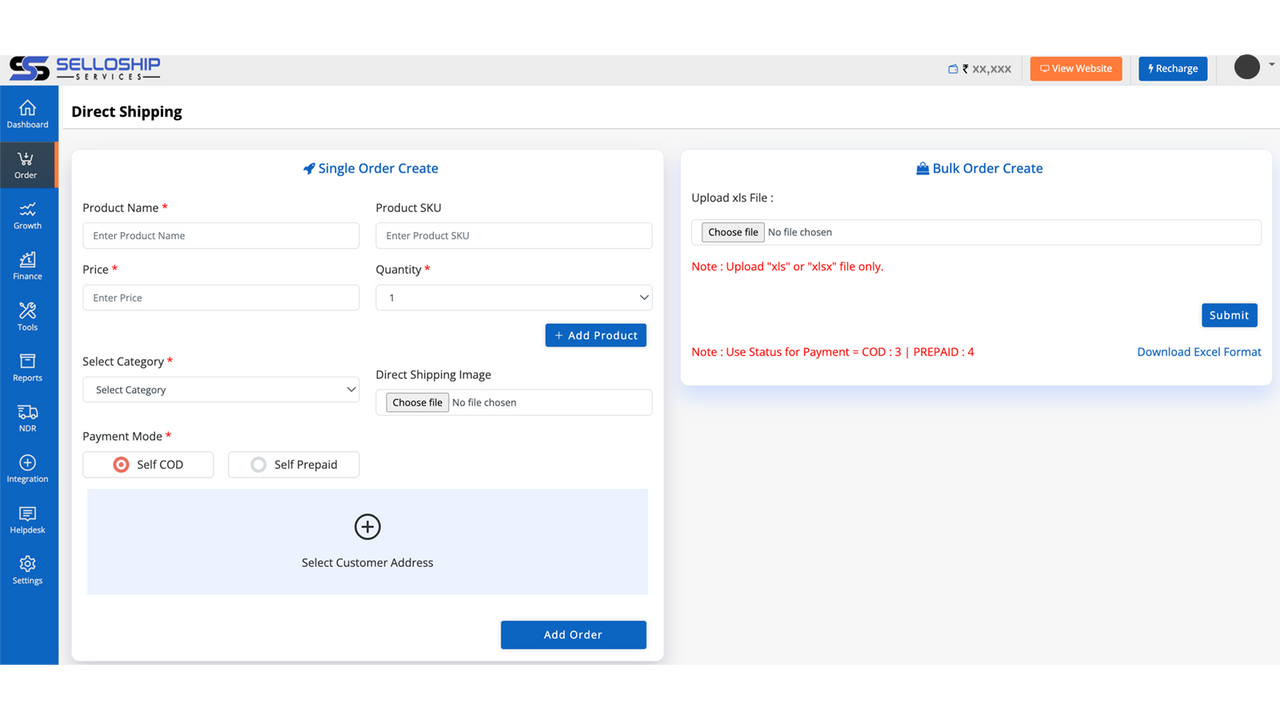Click the wallet balance amount xx,xxx
This screenshot has height=720, width=1280.
click(x=992, y=69)
